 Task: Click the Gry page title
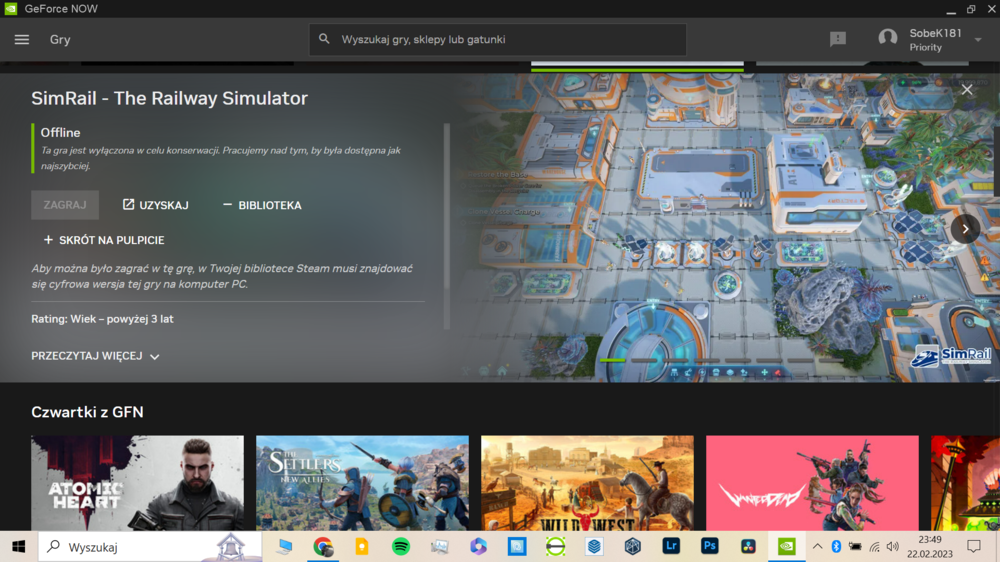pyautogui.click(x=60, y=40)
